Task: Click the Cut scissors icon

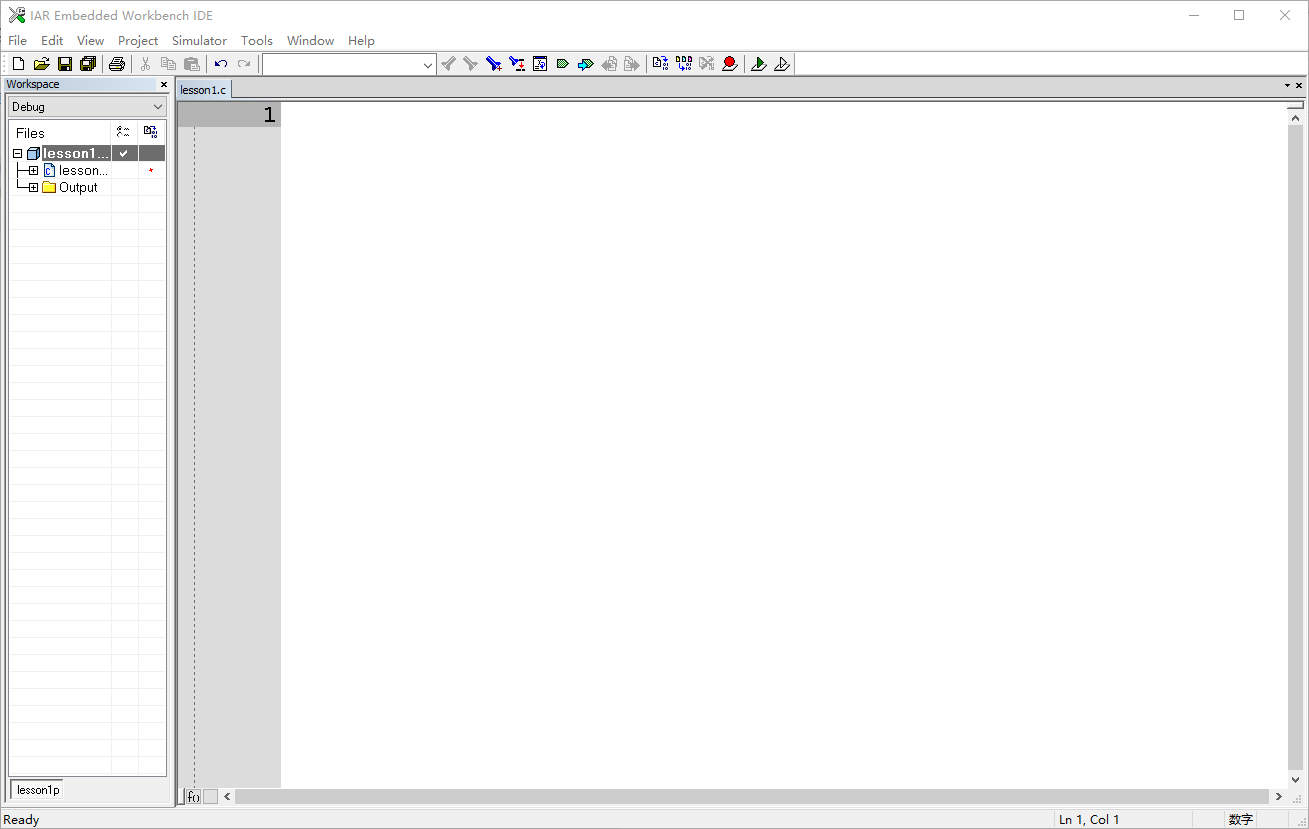Action: [x=145, y=64]
